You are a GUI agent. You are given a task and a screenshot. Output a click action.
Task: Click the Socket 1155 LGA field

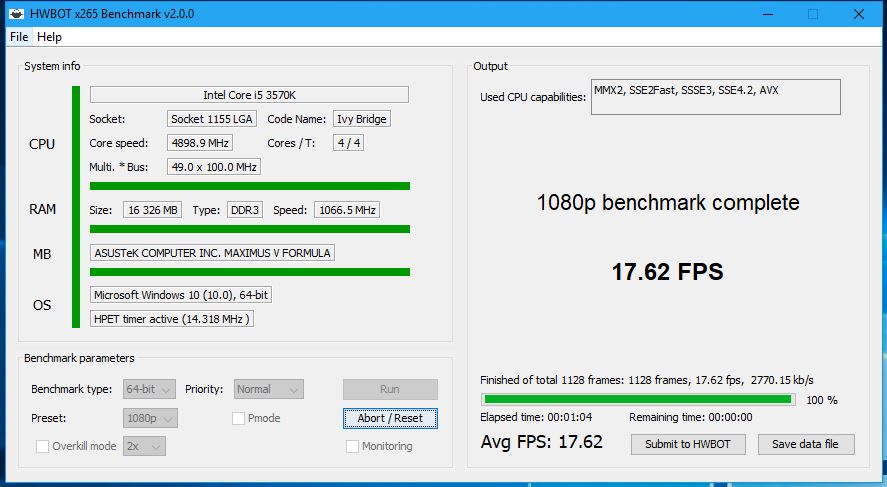(x=212, y=119)
